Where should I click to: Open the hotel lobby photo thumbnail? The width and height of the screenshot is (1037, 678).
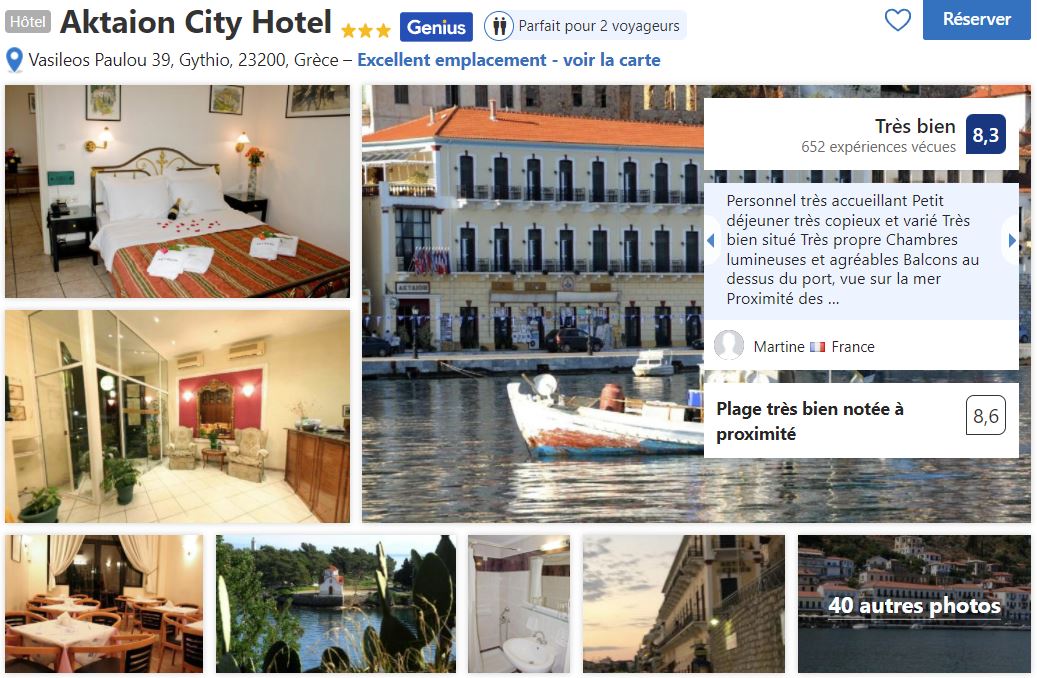point(177,417)
